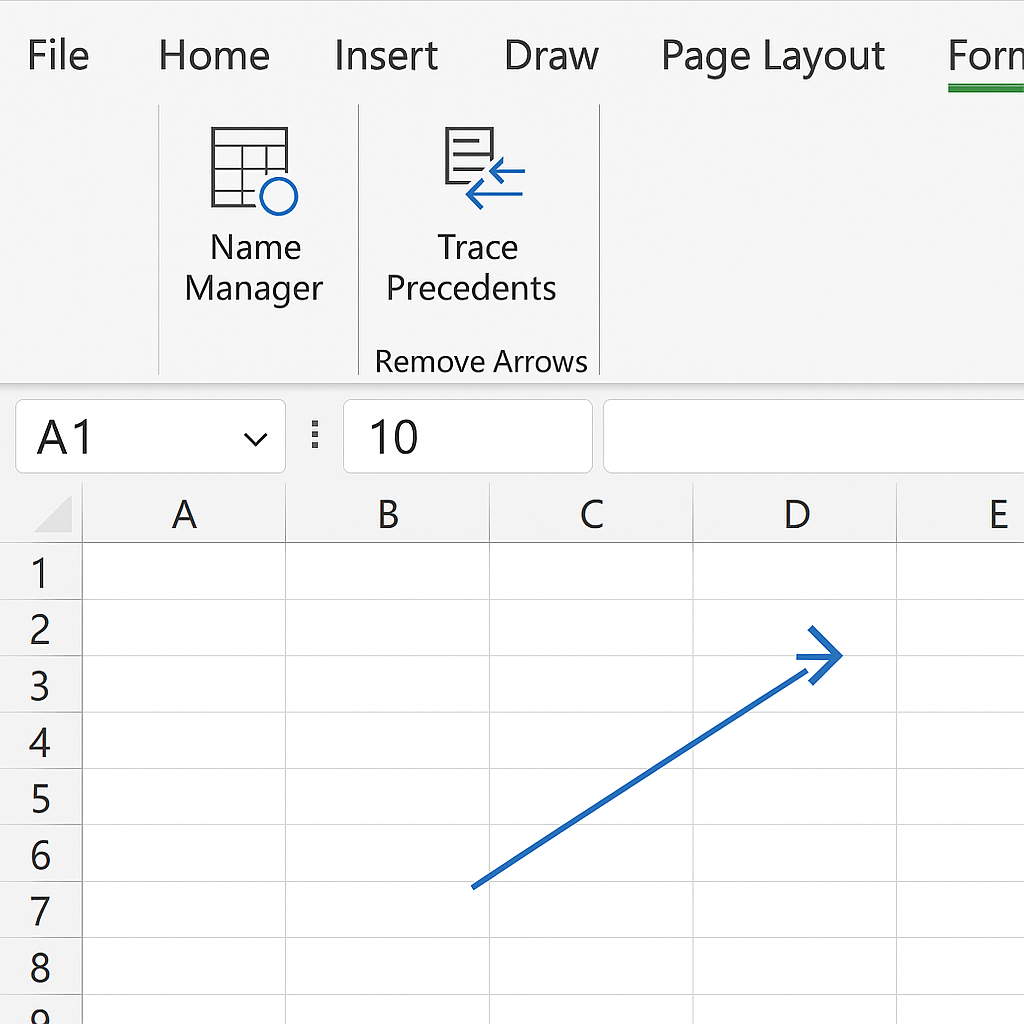This screenshot has width=1024, height=1024.
Task: Select cell B2 in the grid
Action: [387, 628]
